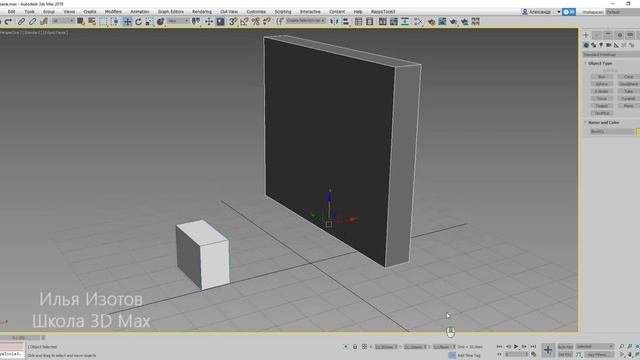Activate the Select and Rotate tool
640x360 pixels.
coord(138,22)
